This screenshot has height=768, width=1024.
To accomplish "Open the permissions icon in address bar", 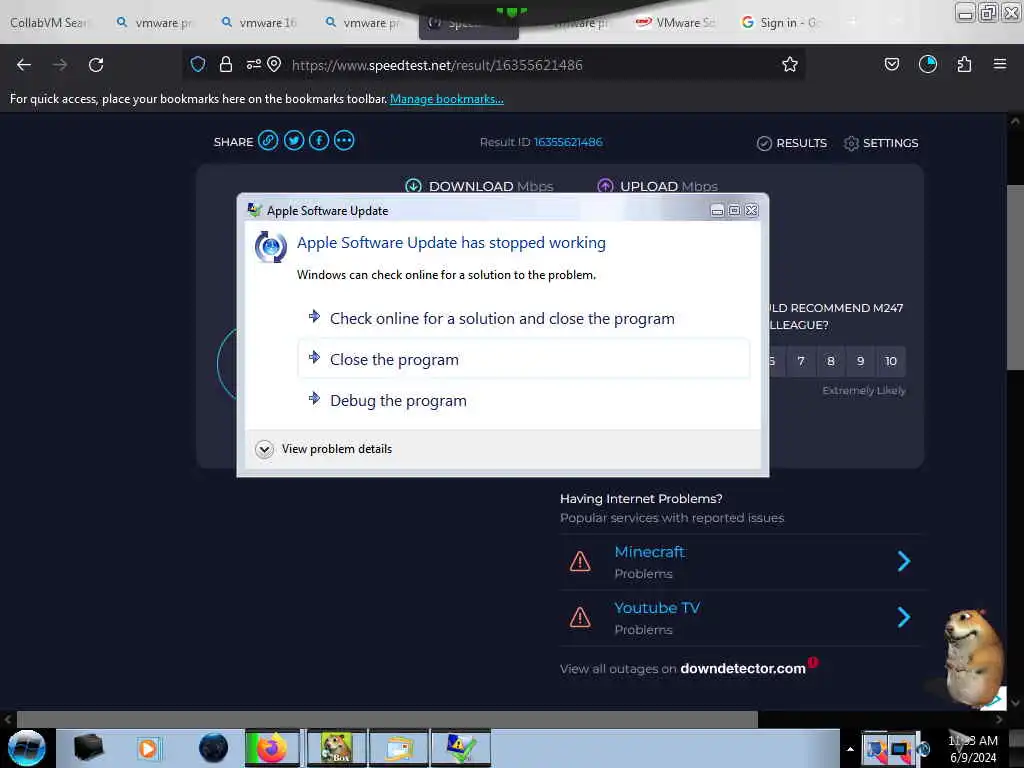I will coord(253,64).
